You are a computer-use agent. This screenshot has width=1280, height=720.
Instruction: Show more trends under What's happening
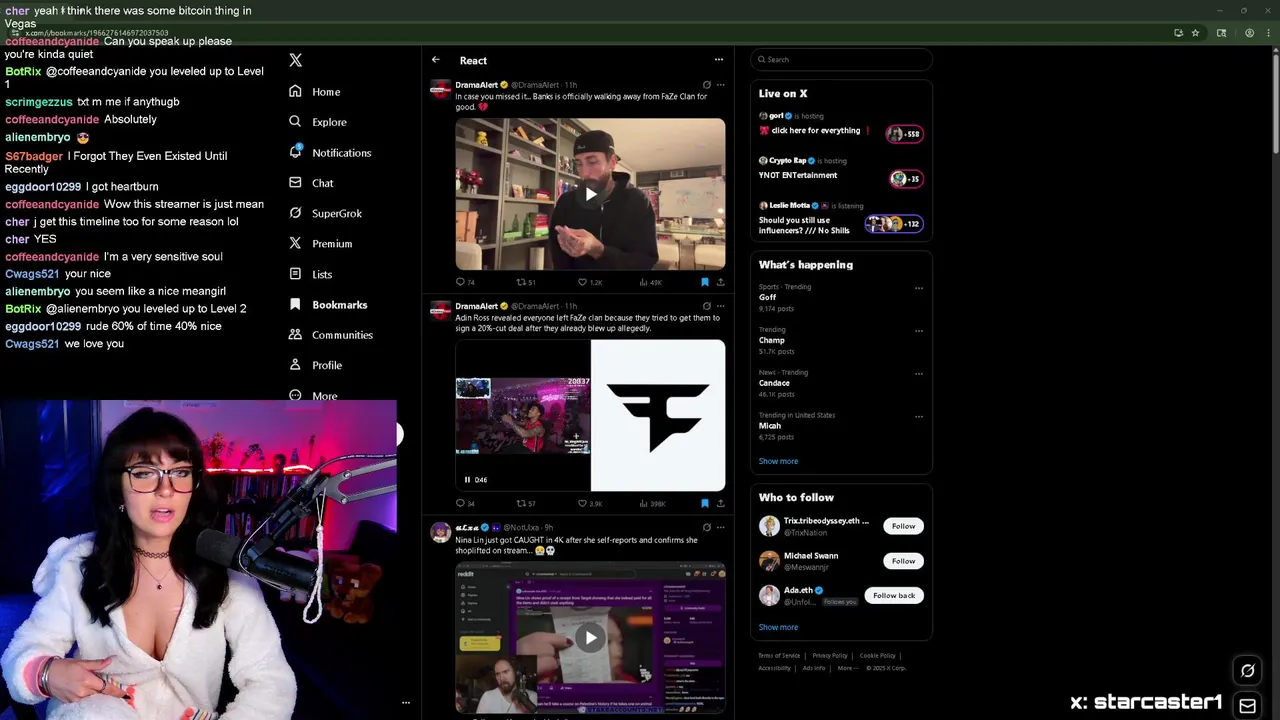778,461
